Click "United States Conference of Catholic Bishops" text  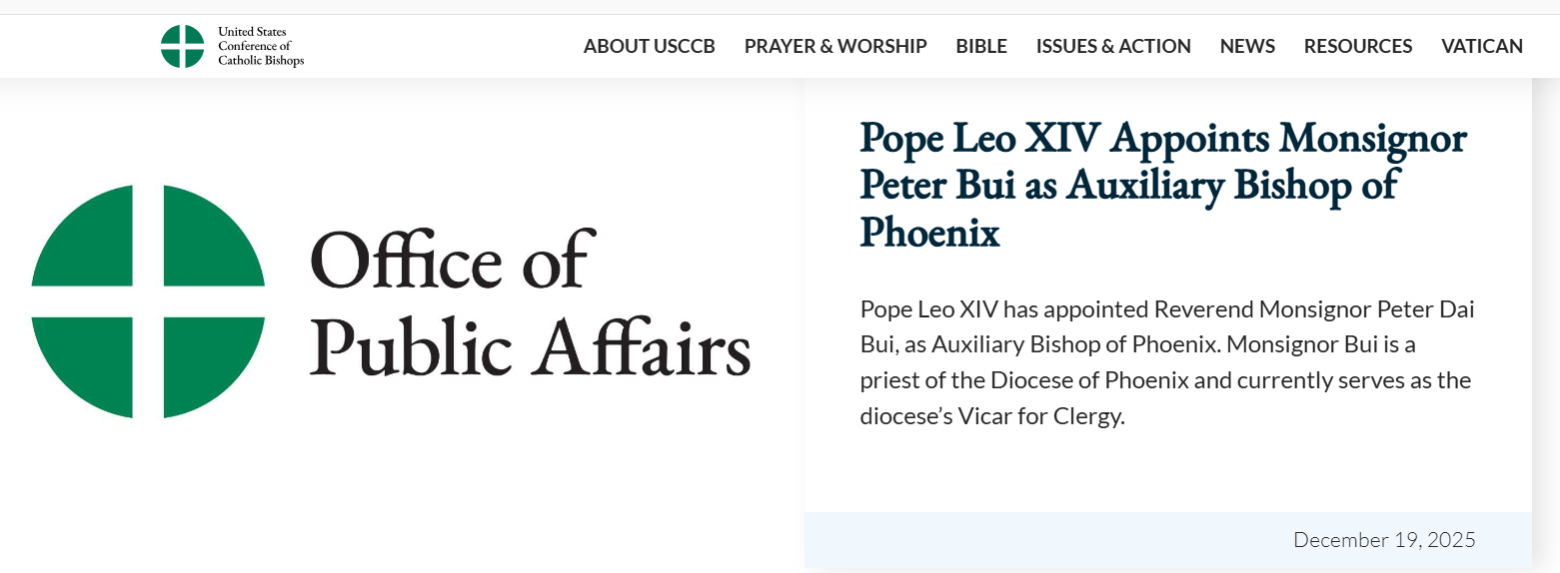coord(260,46)
